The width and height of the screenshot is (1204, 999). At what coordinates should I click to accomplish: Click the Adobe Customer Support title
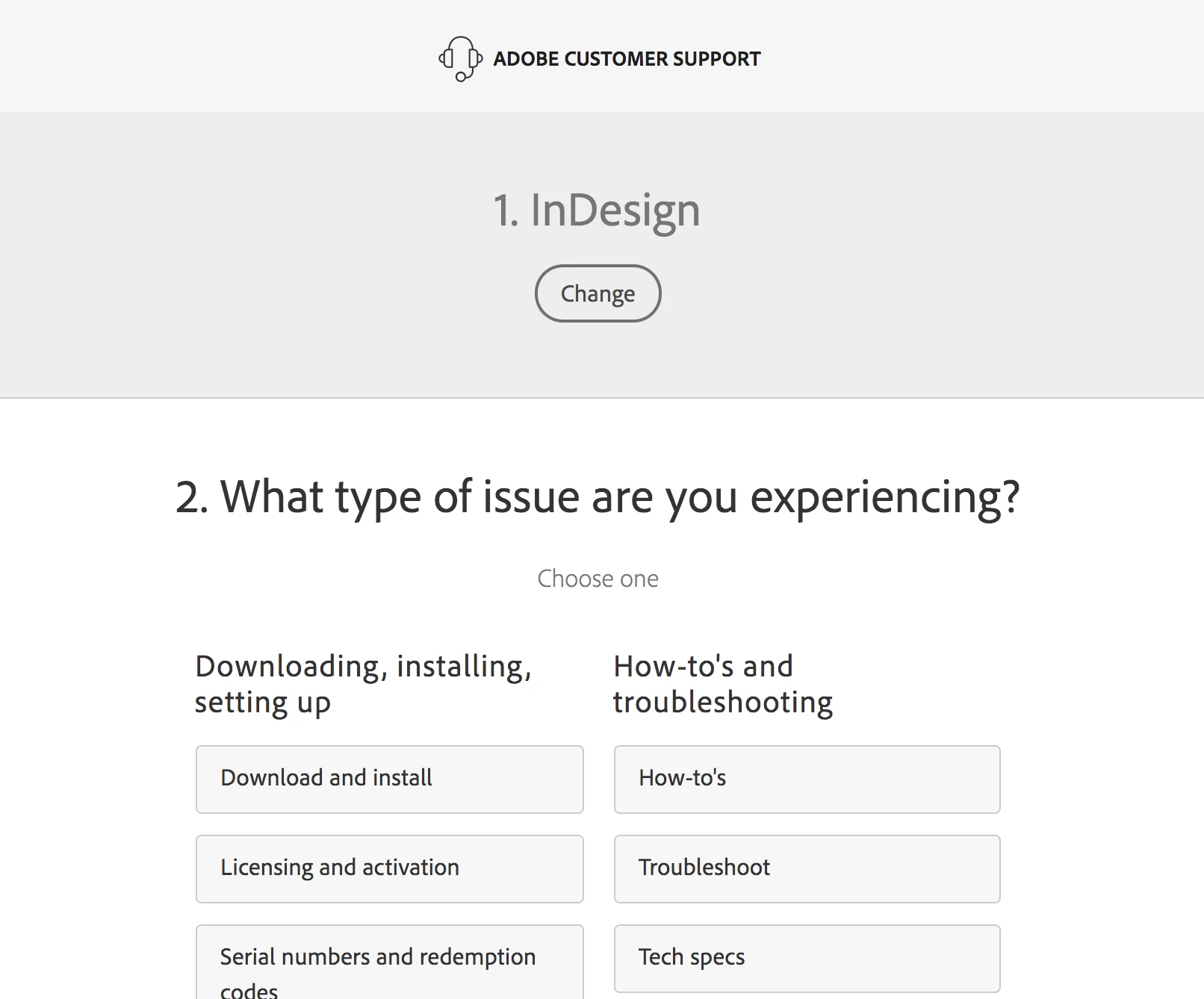[627, 59]
